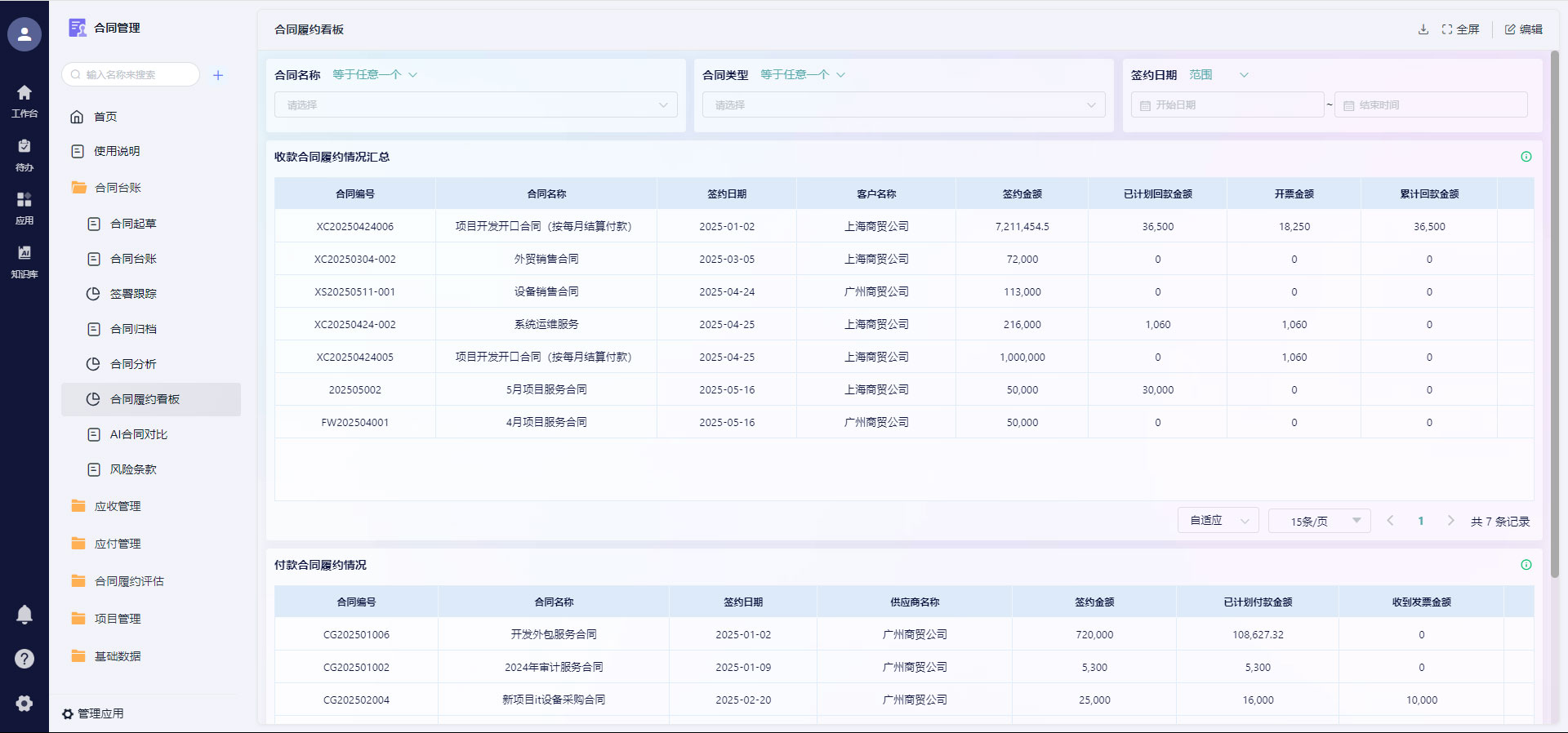Open the 15条/页 page size dropdown
This screenshot has width=1568, height=733.
[x=1319, y=521]
